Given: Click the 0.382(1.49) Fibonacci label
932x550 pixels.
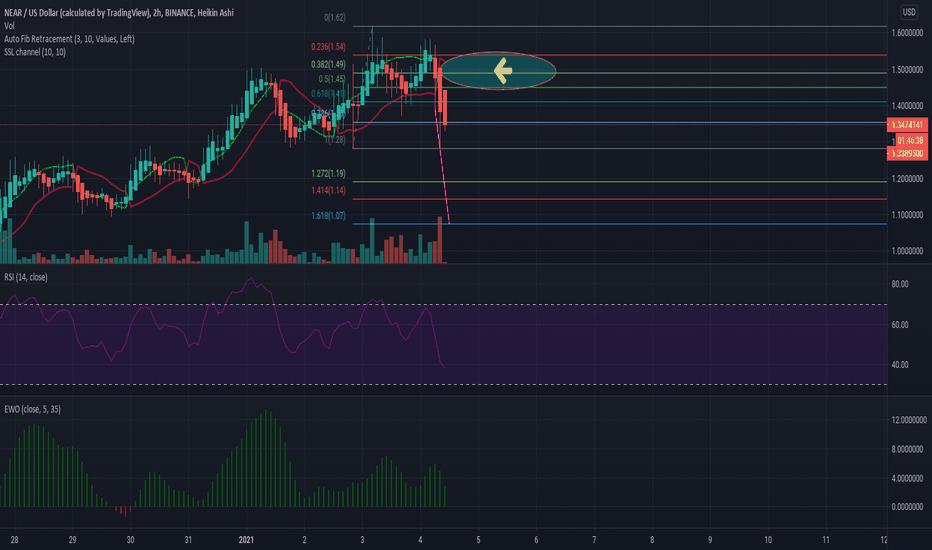Looking at the screenshot, I should click(x=328, y=64).
